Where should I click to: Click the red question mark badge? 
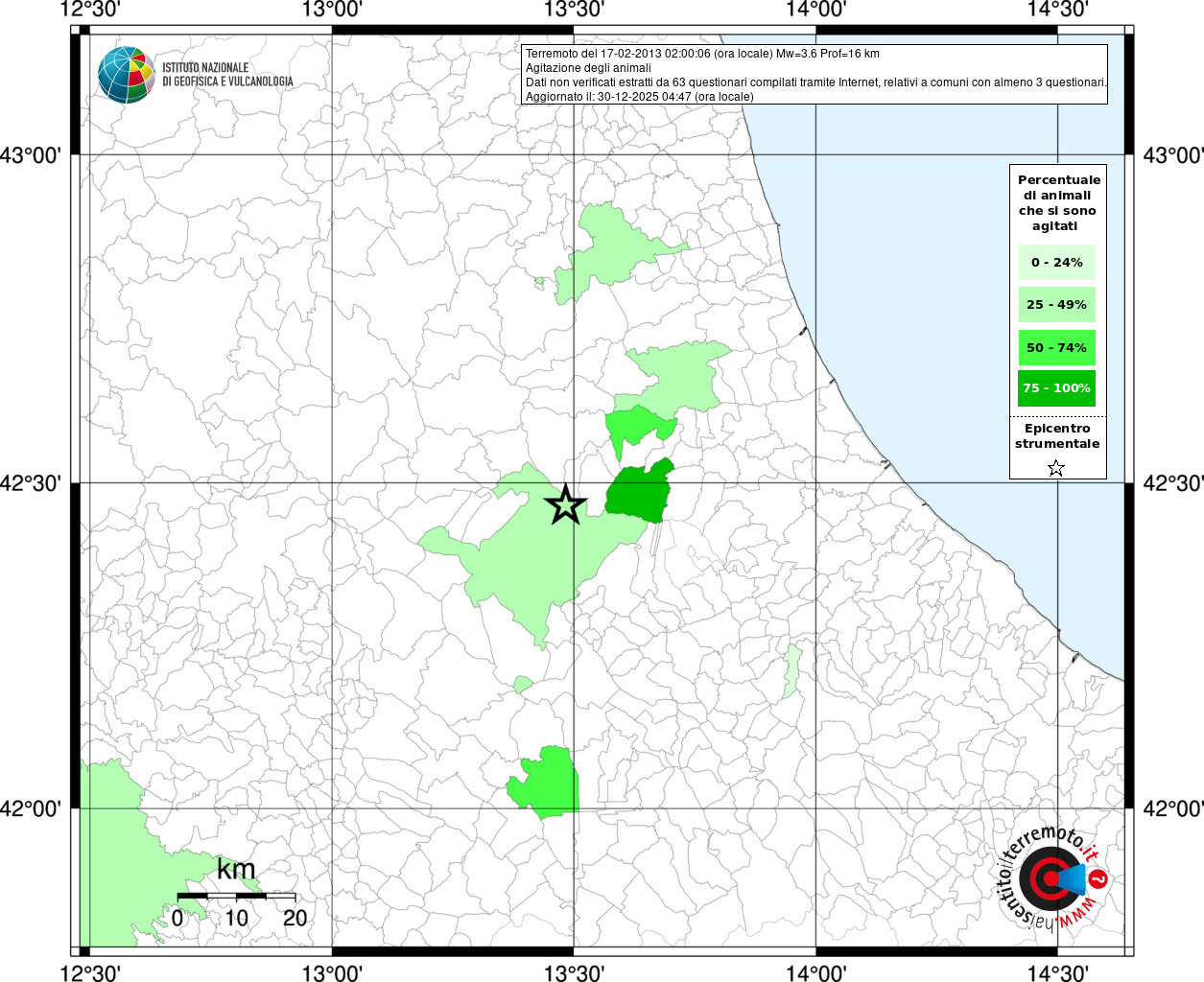coord(1098,879)
